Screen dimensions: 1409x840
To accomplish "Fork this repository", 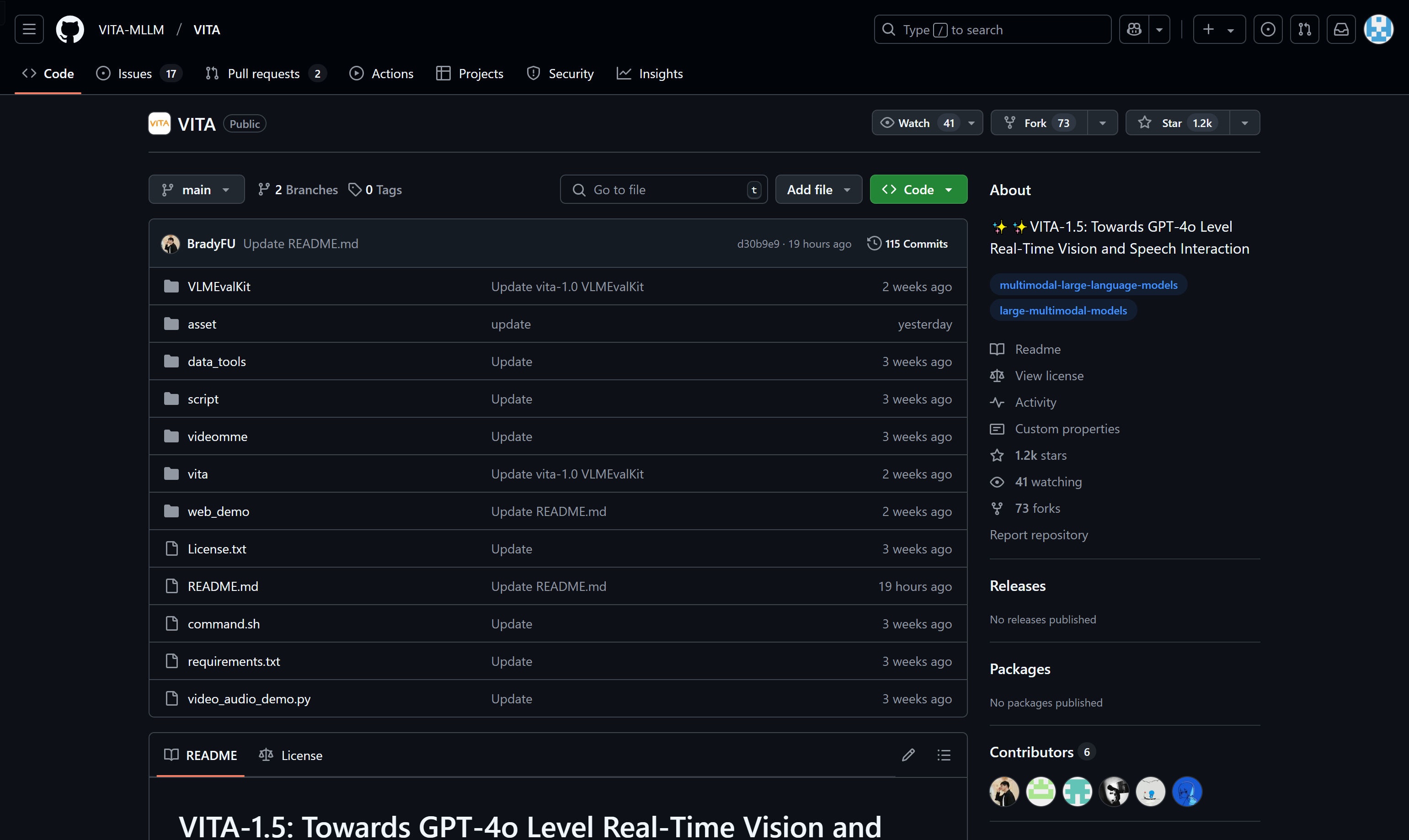I will click(x=1039, y=123).
